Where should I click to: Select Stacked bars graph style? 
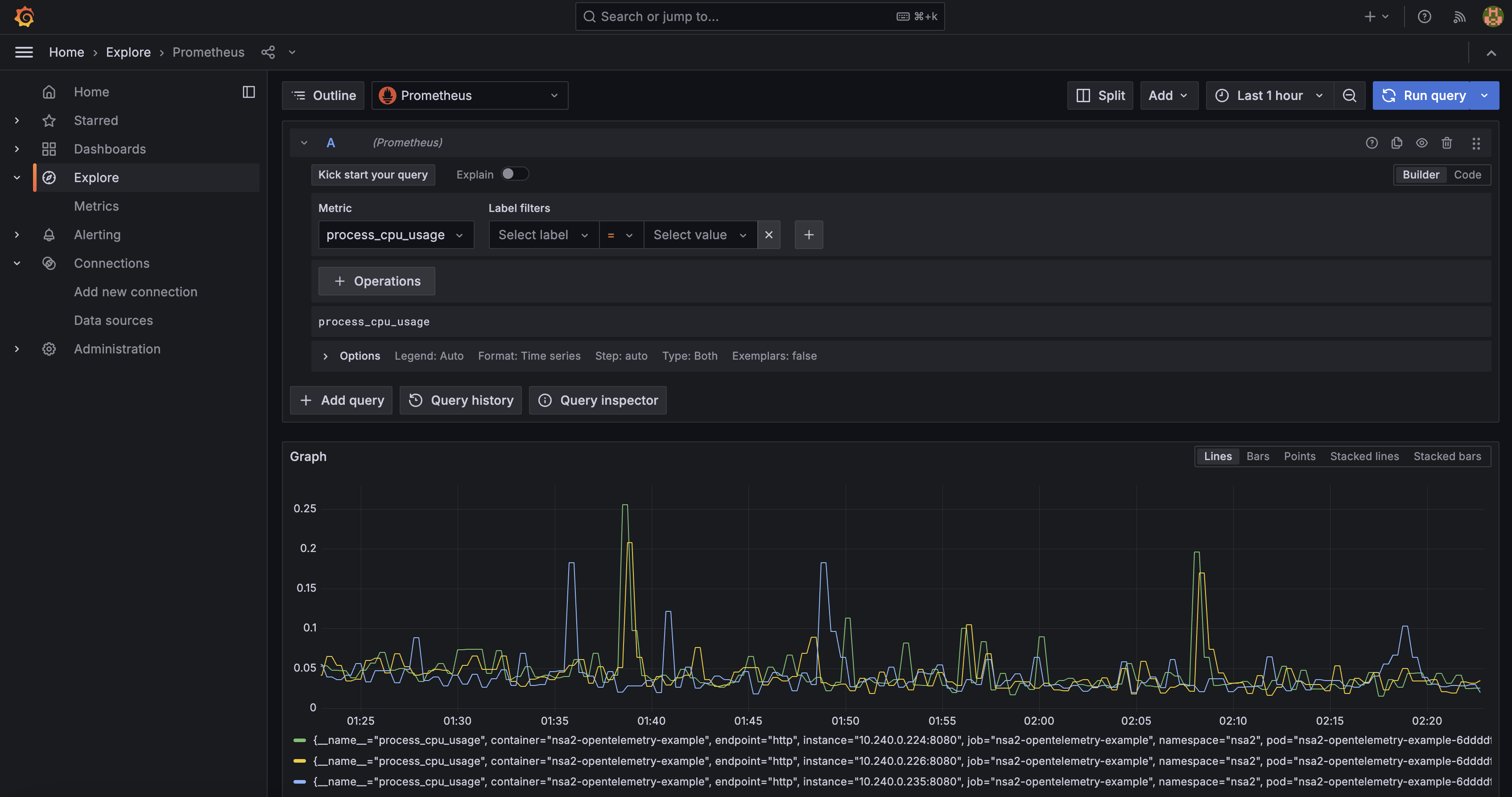tap(1447, 457)
